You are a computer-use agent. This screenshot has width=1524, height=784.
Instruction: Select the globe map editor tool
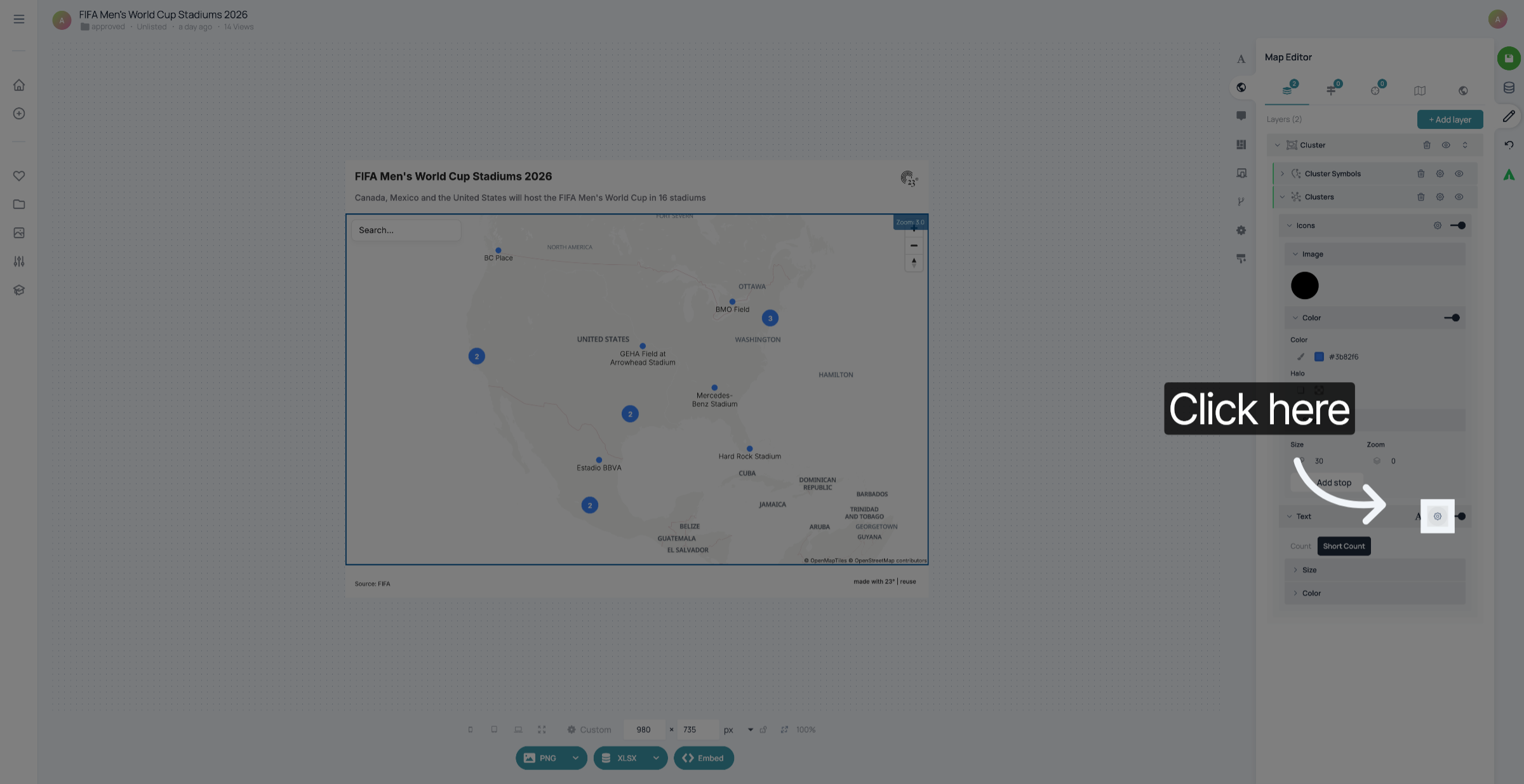point(1241,88)
